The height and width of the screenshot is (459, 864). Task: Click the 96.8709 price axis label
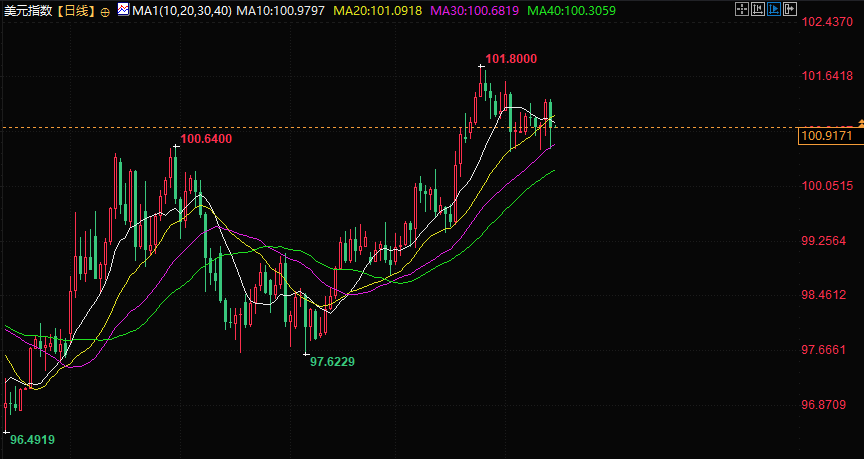pyautogui.click(x=826, y=405)
